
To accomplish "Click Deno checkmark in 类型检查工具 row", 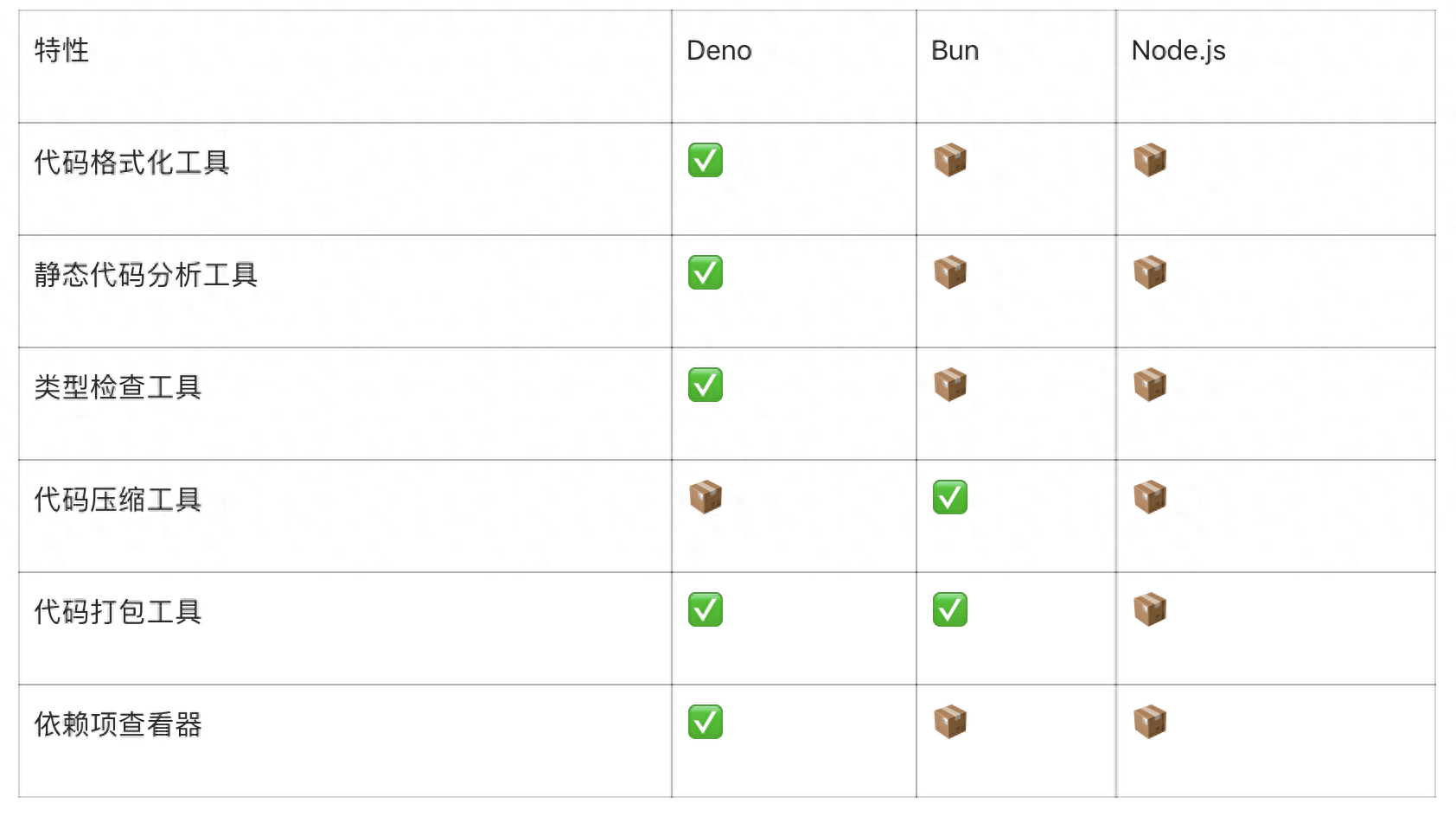I will pyautogui.click(x=706, y=385).
